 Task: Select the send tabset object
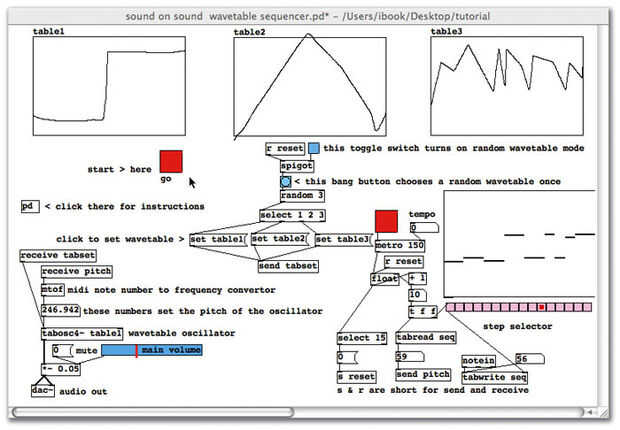tap(288, 266)
